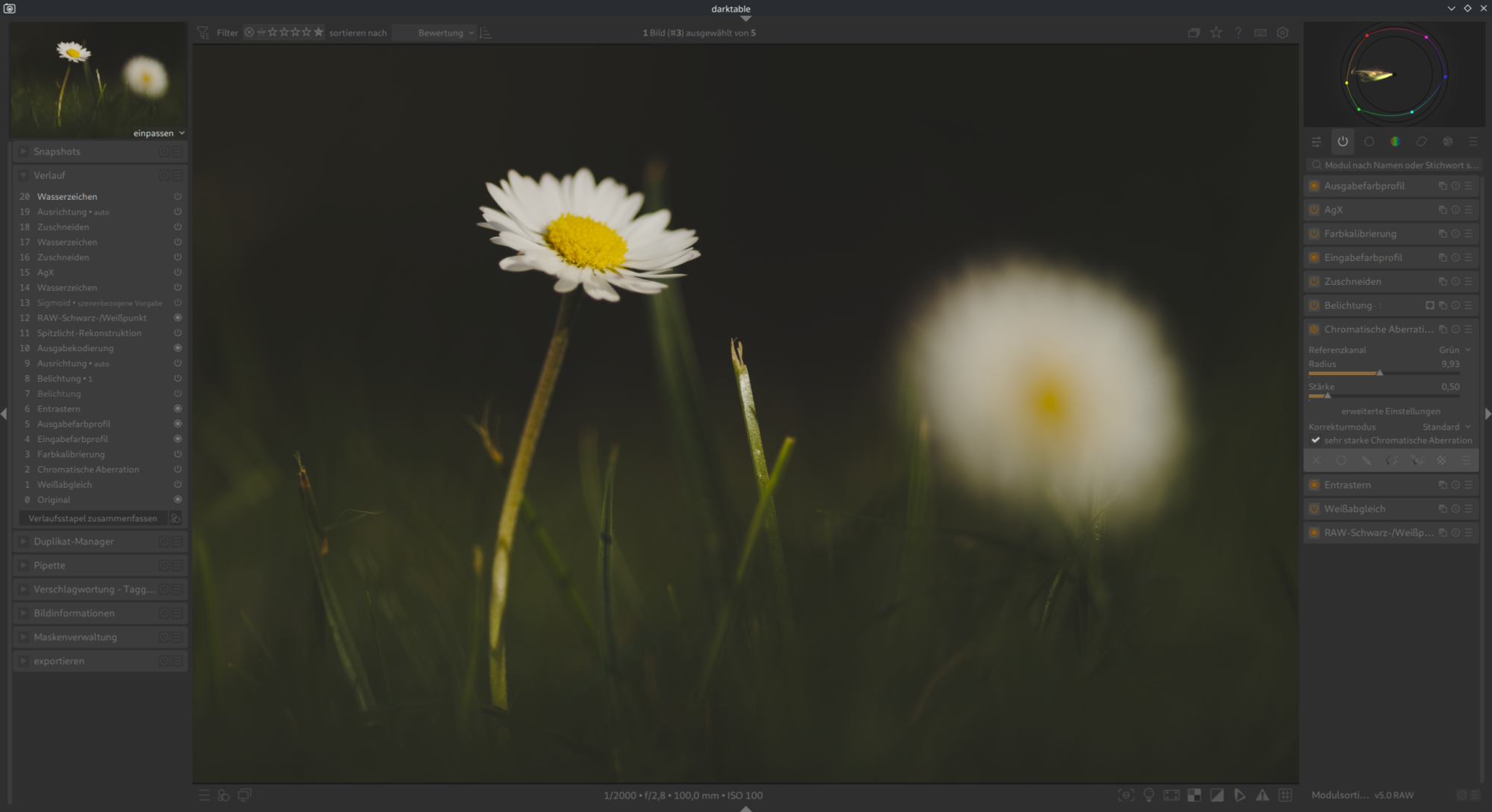1492x812 pixels.
Task: Expand the Snapshots panel
Action: (x=57, y=151)
